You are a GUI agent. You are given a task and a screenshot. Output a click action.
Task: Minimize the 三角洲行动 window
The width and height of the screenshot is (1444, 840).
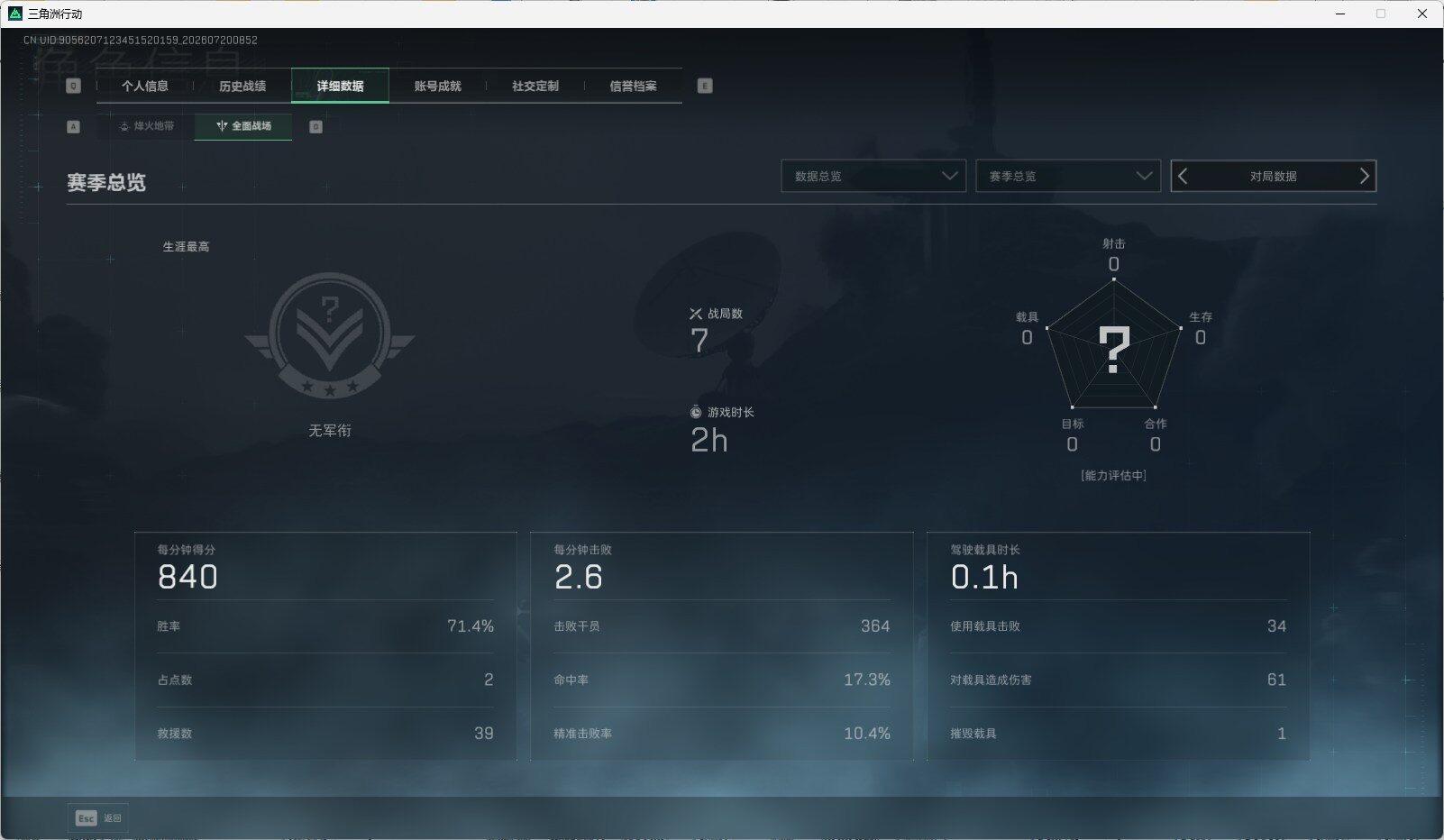pos(1339,14)
